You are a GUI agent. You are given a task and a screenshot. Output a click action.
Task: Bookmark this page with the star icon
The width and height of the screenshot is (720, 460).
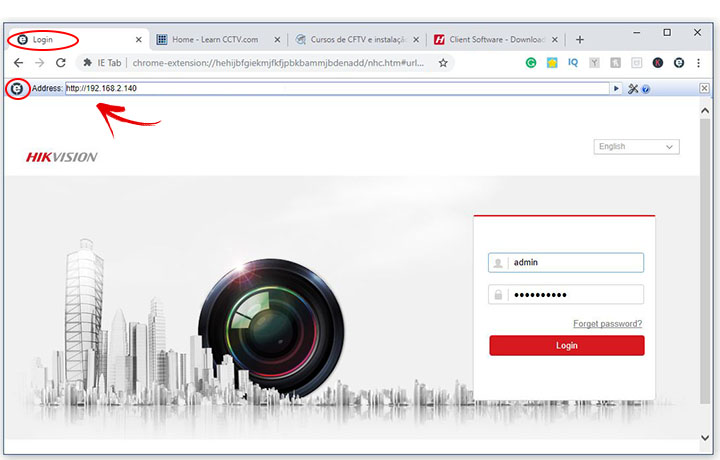click(443, 62)
